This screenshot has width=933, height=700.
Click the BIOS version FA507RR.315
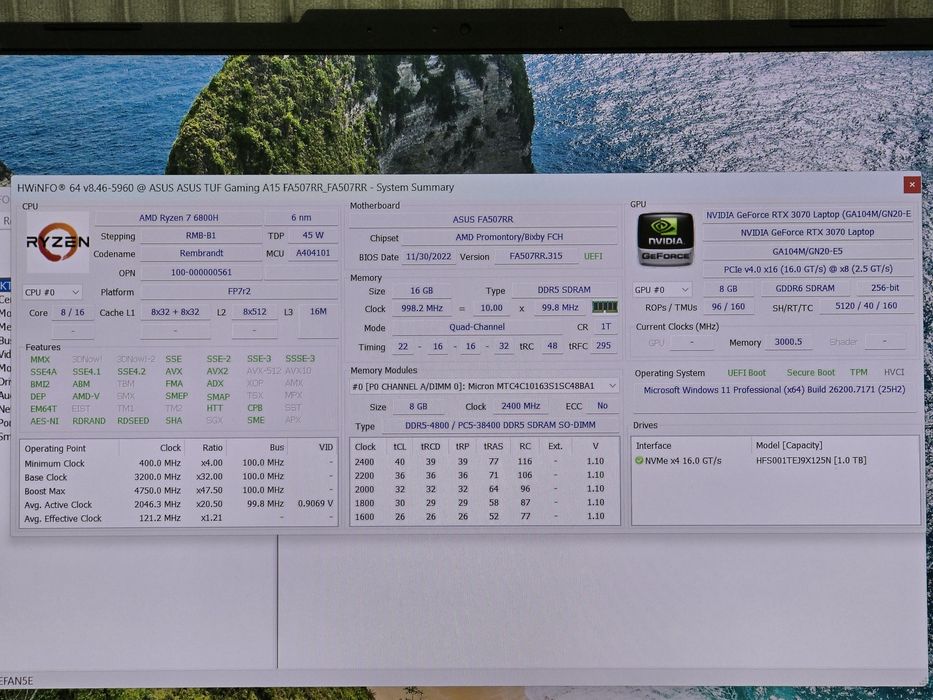point(536,256)
